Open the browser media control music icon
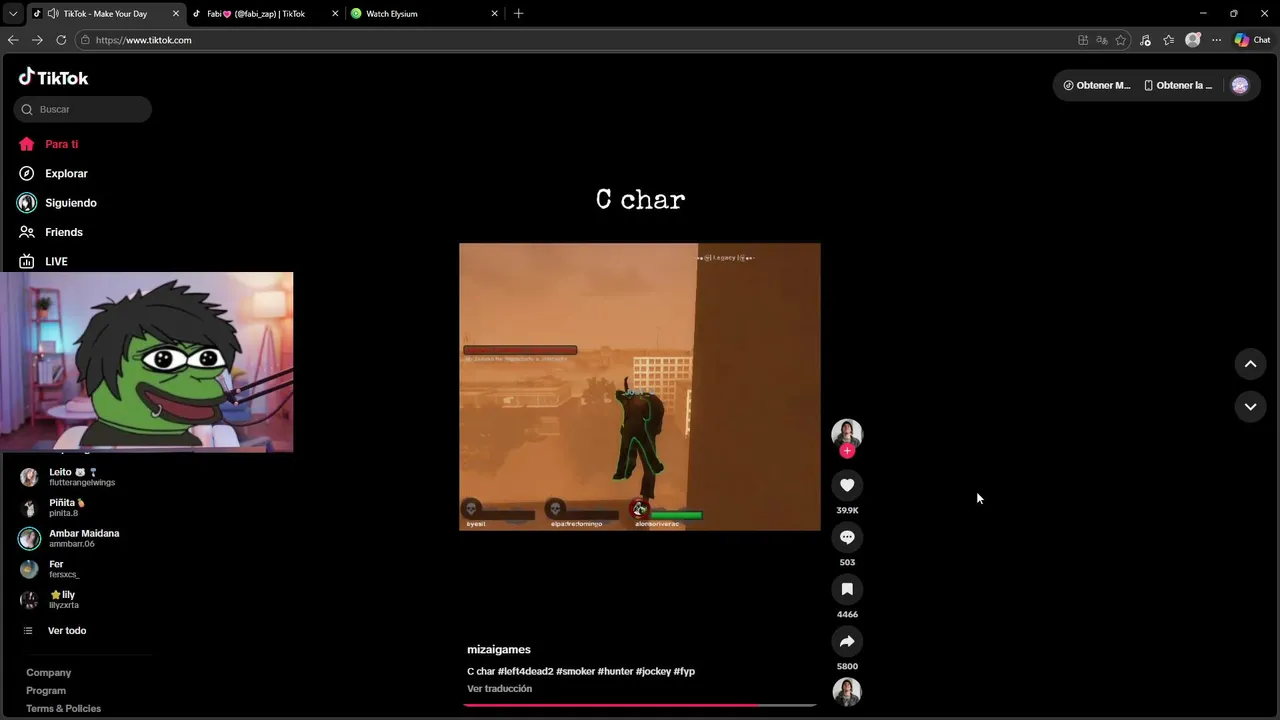Screen dimensions: 1280x720 [1145, 40]
